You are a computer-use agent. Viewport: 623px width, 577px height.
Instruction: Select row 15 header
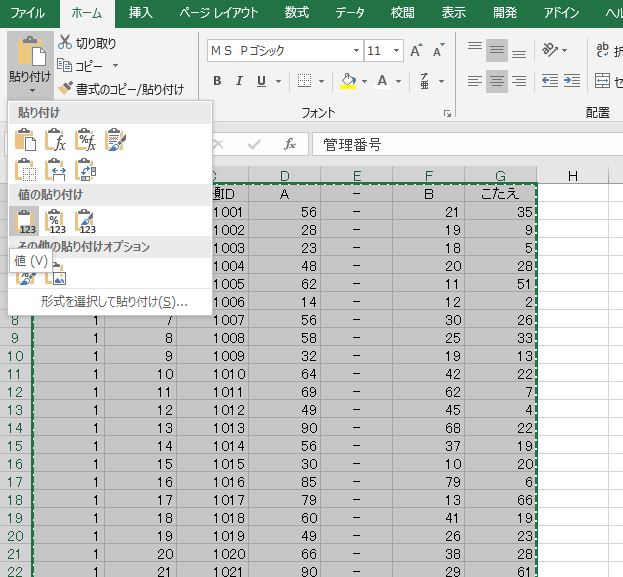[15, 446]
